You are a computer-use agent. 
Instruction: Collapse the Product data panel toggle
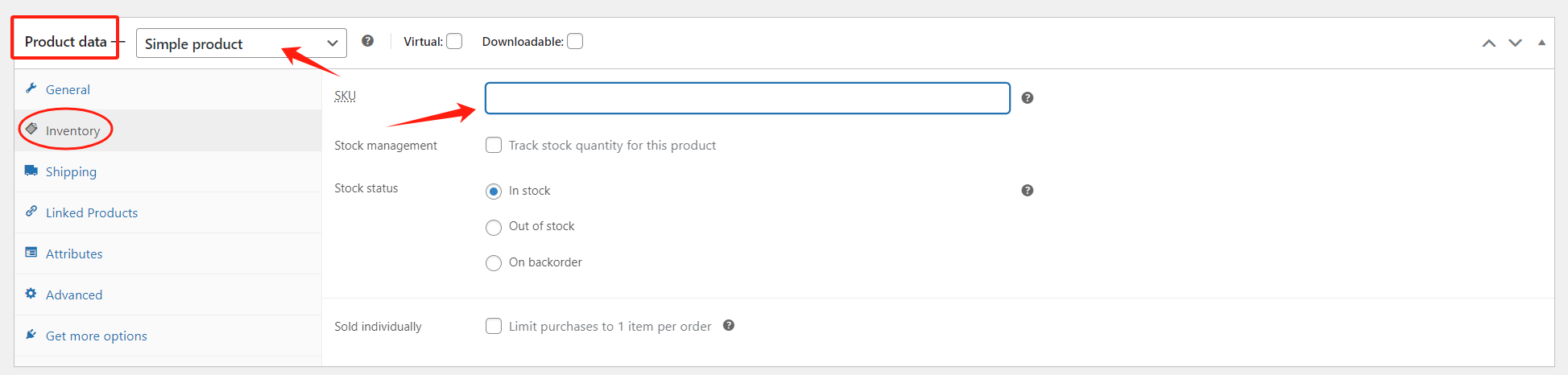pos(1541,43)
